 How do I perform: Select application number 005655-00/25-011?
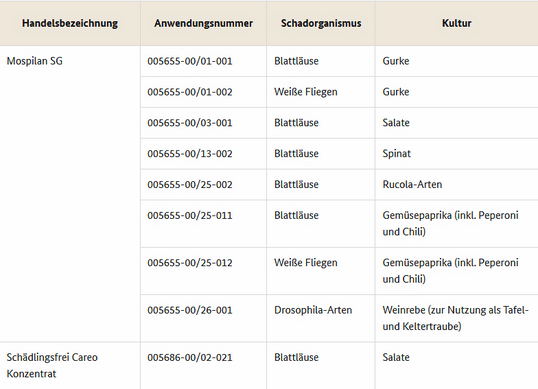click(190, 215)
